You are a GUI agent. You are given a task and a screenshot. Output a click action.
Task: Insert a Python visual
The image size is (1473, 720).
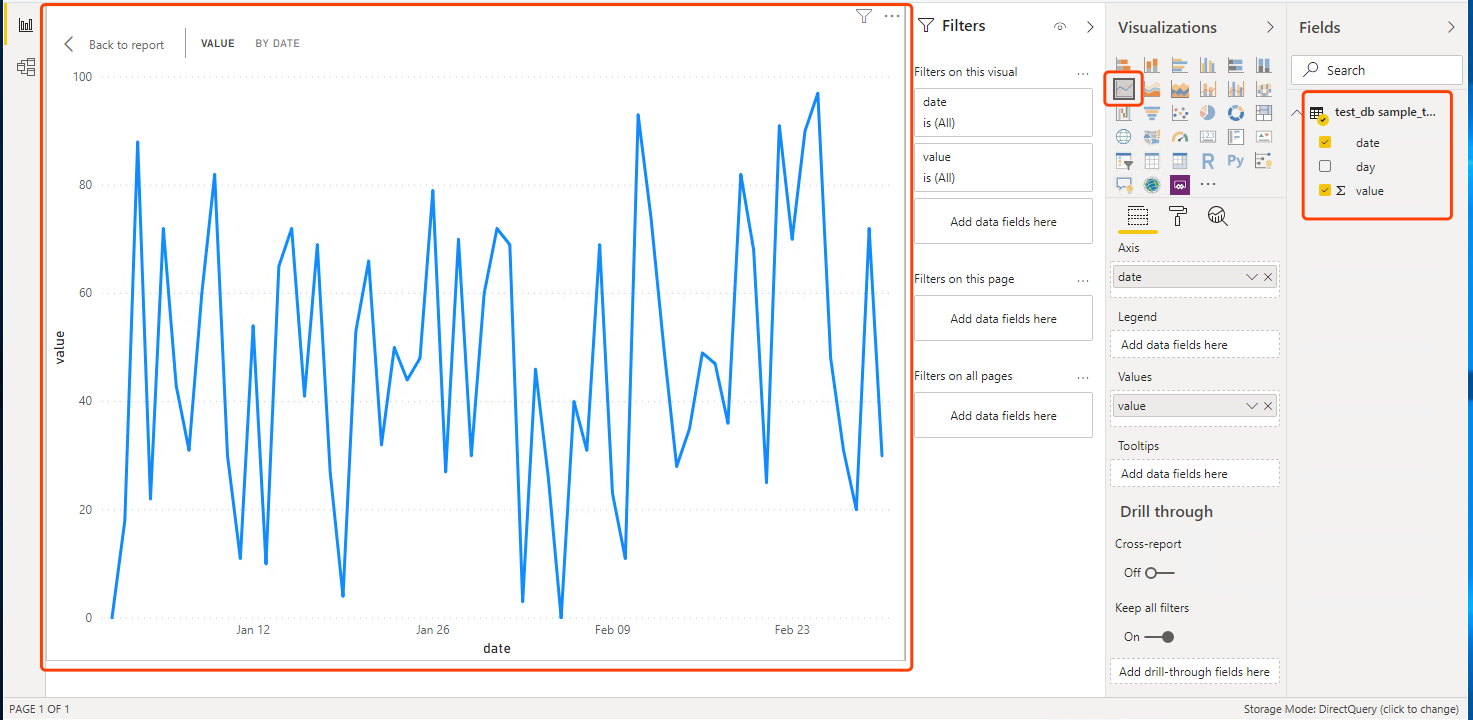[1236, 160]
